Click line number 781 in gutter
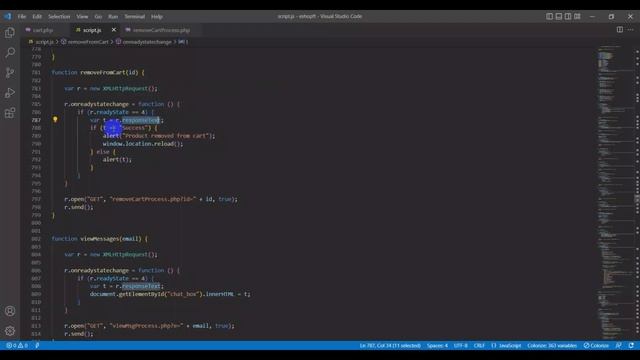Viewport: 640px width, 360px height. point(36,72)
